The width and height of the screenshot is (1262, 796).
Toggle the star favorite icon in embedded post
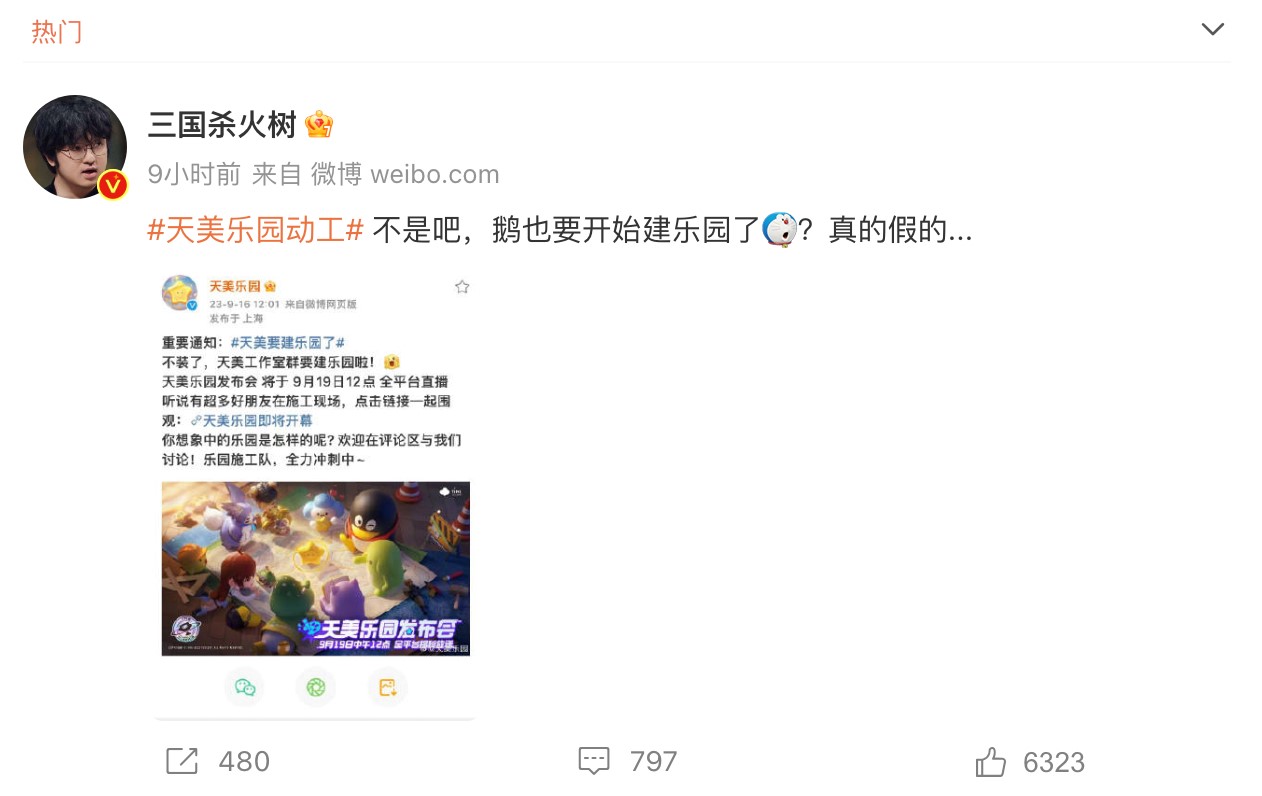[x=461, y=287]
